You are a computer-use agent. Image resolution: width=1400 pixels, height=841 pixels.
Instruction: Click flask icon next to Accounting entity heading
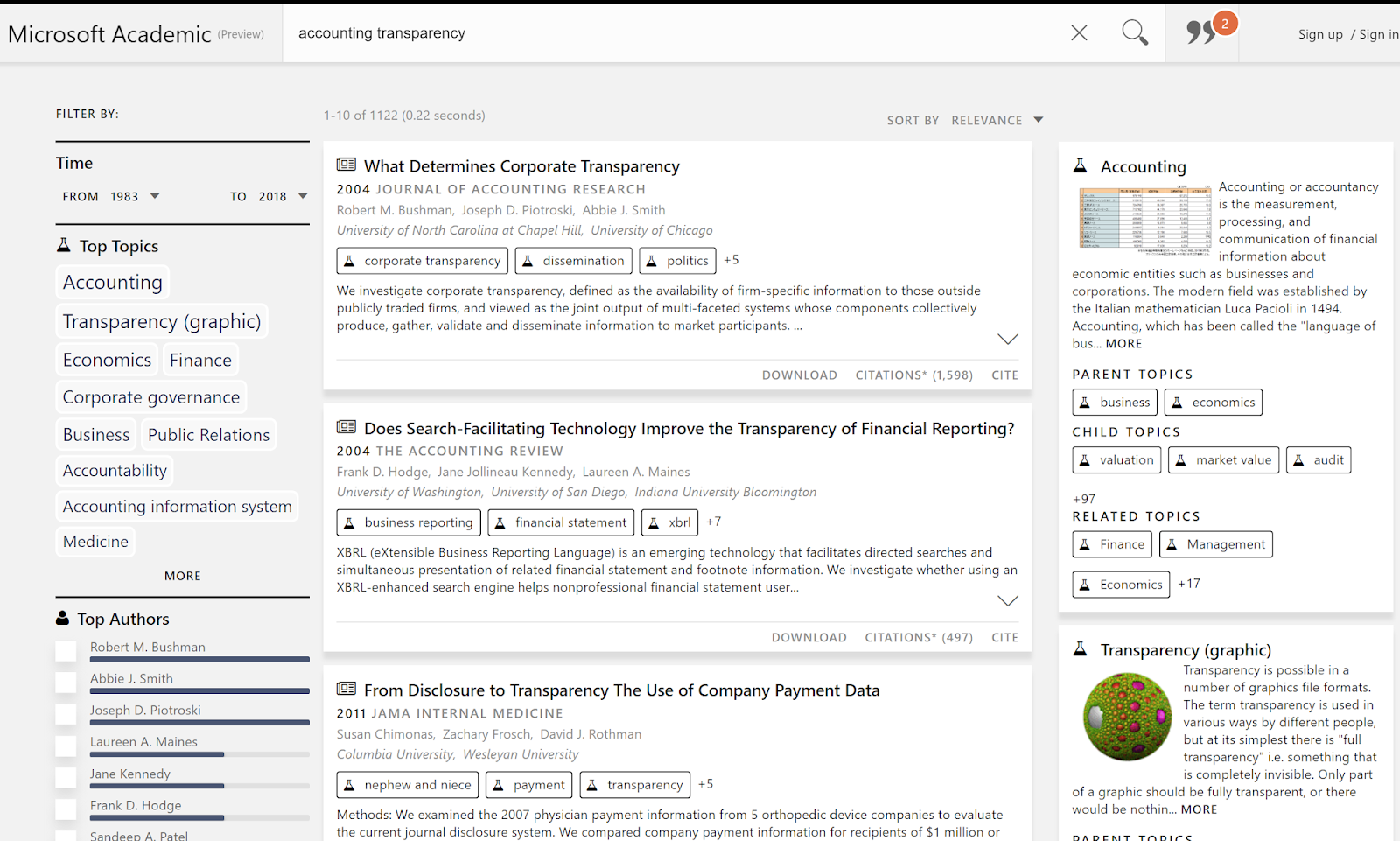(x=1081, y=165)
